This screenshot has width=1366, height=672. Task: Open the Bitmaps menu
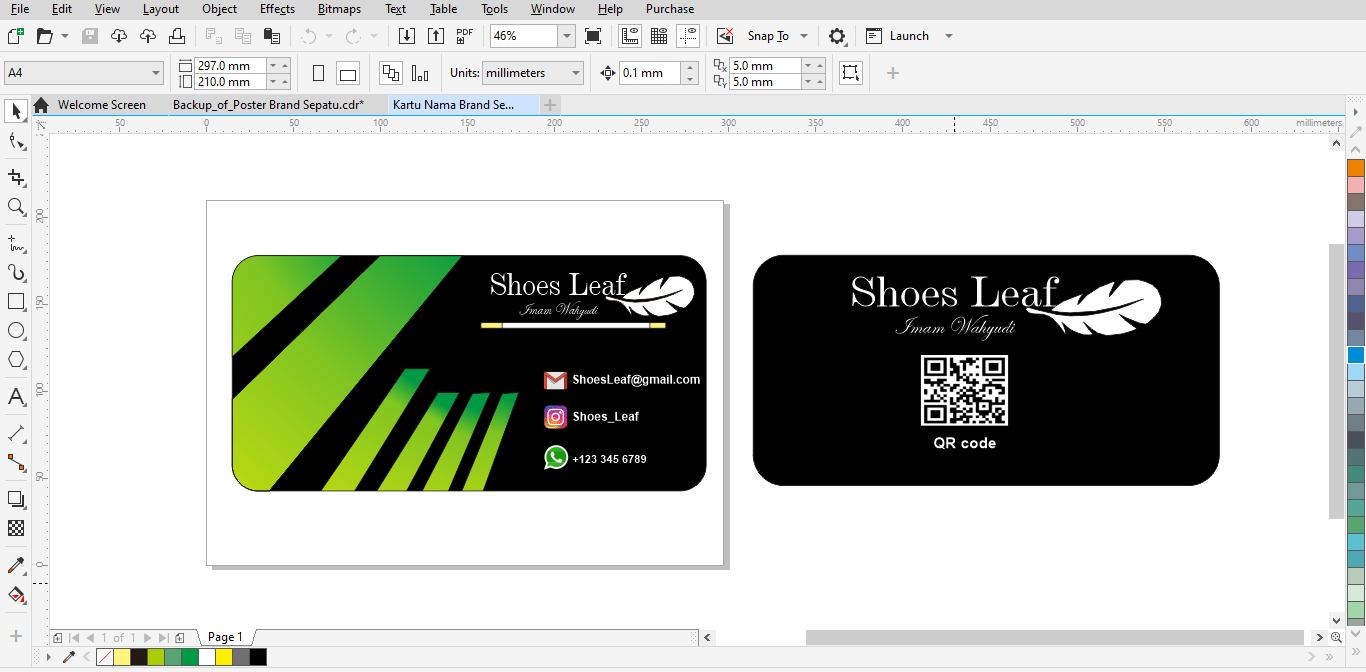click(337, 9)
